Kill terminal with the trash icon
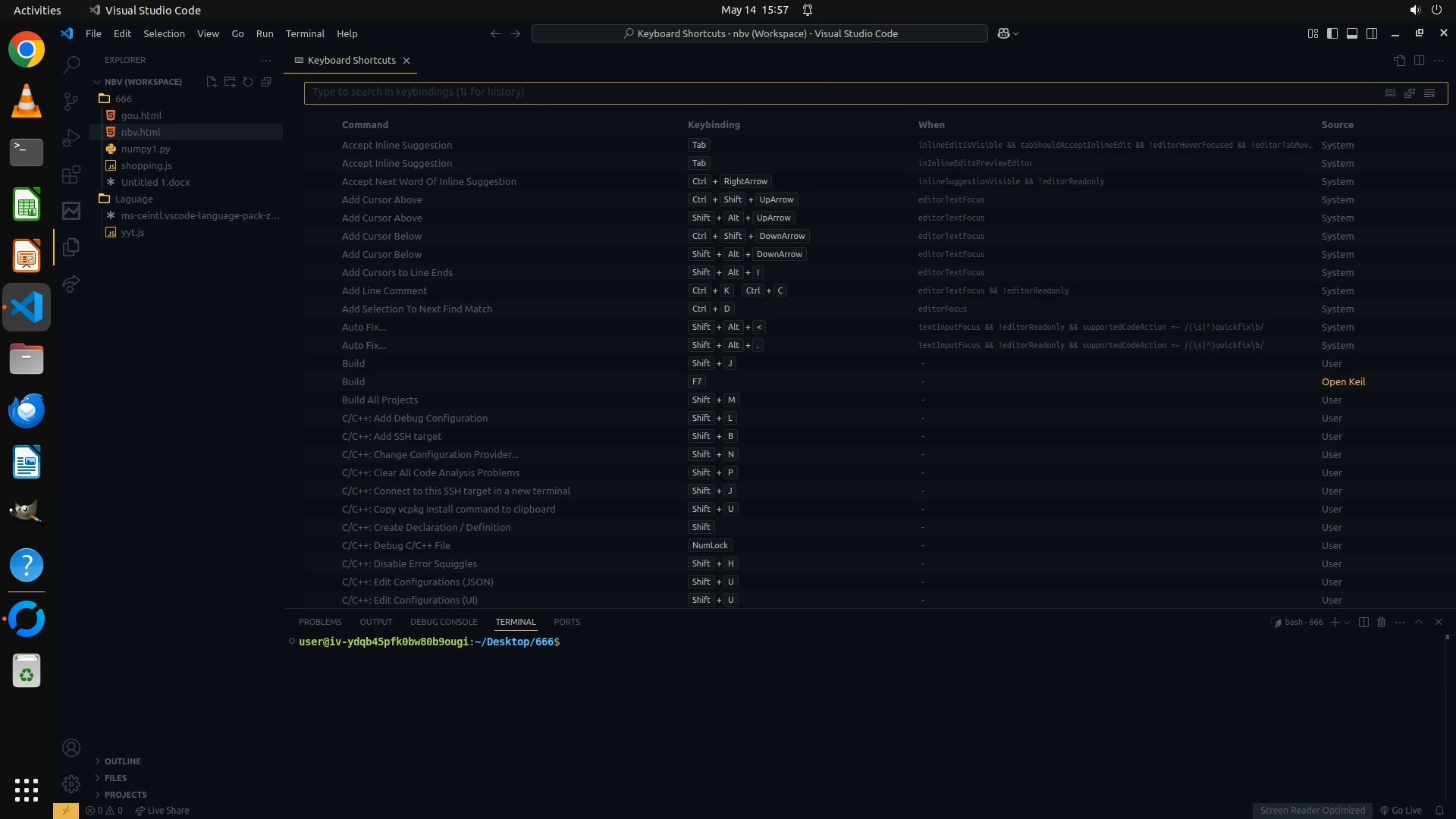The width and height of the screenshot is (1456, 819). click(1381, 622)
